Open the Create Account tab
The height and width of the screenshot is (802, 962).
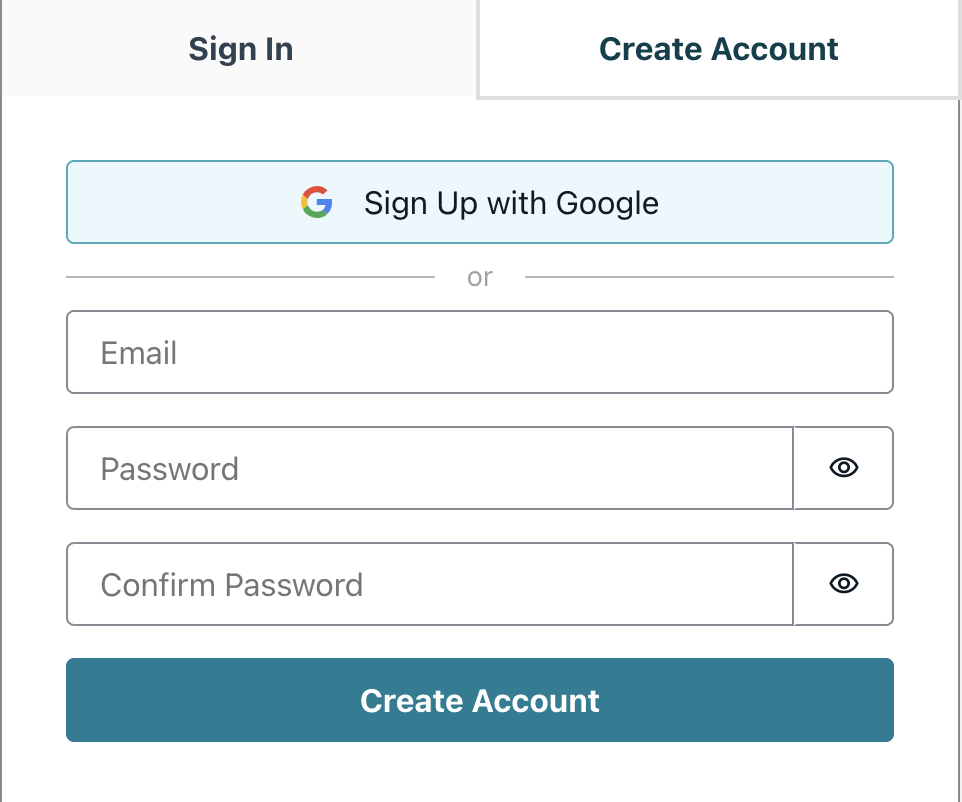(718, 49)
